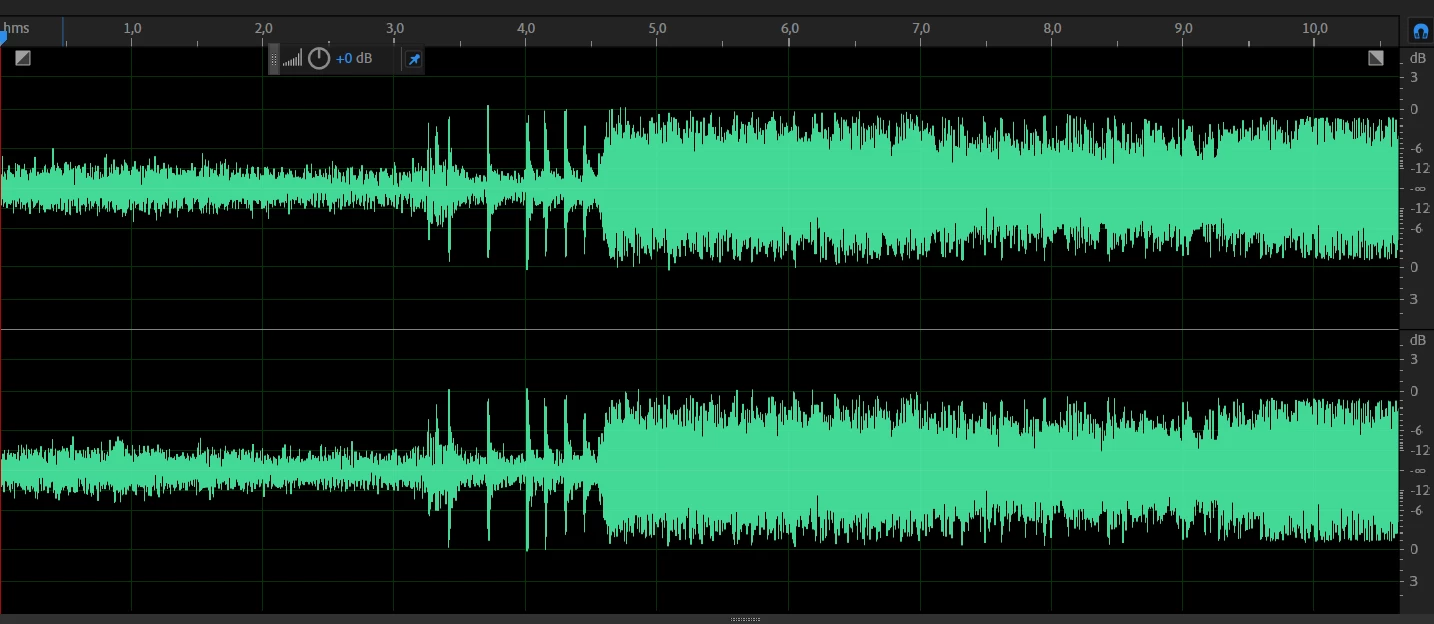Click the 5,0 mark on the time ruler
1434x624 pixels.
pos(658,29)
